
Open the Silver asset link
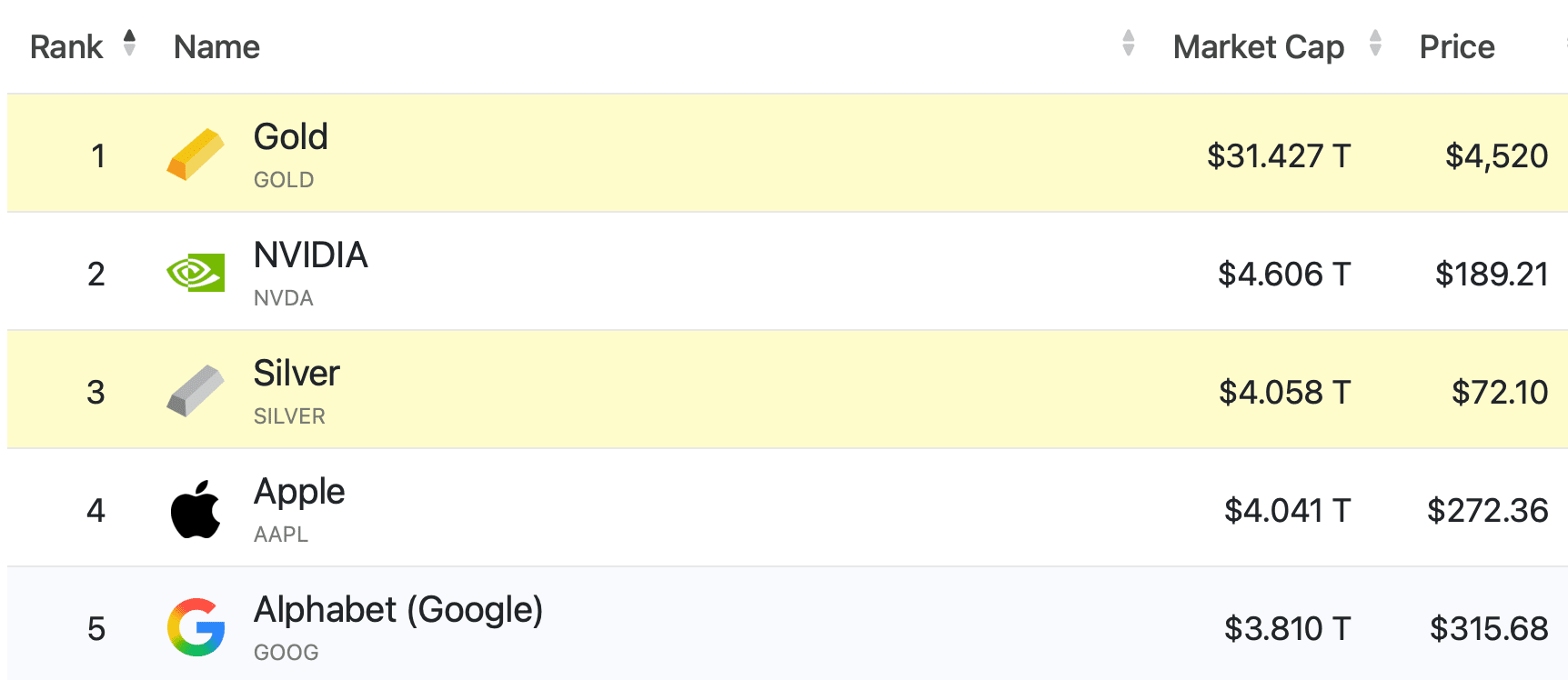pos(297,374)
